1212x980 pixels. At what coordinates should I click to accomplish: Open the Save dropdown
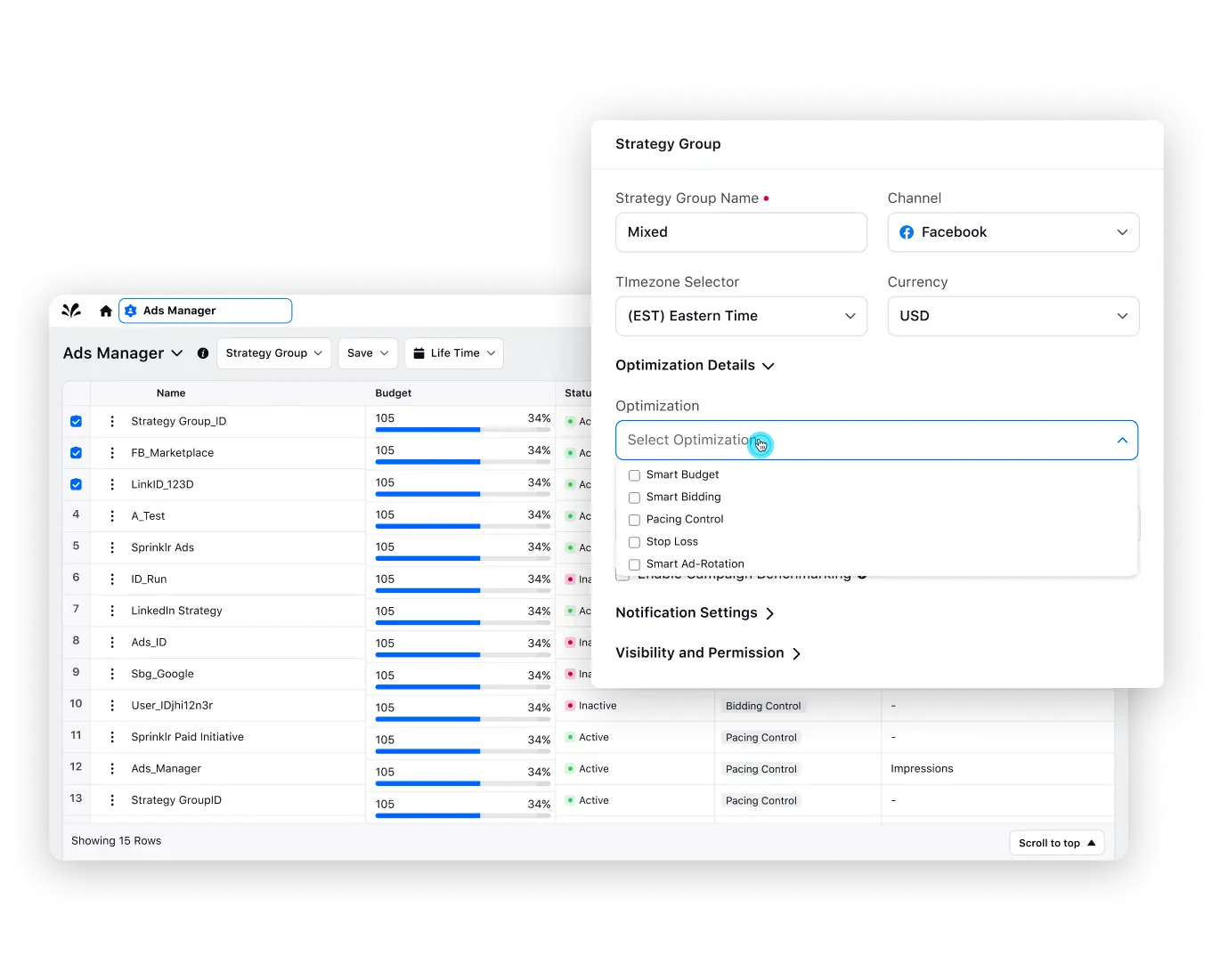368,353
